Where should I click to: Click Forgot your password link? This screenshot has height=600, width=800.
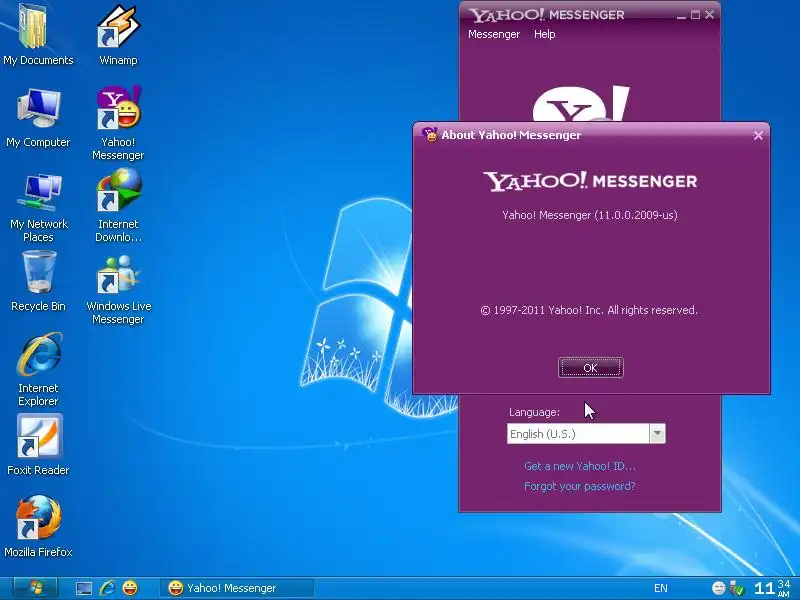pos(580,486)
